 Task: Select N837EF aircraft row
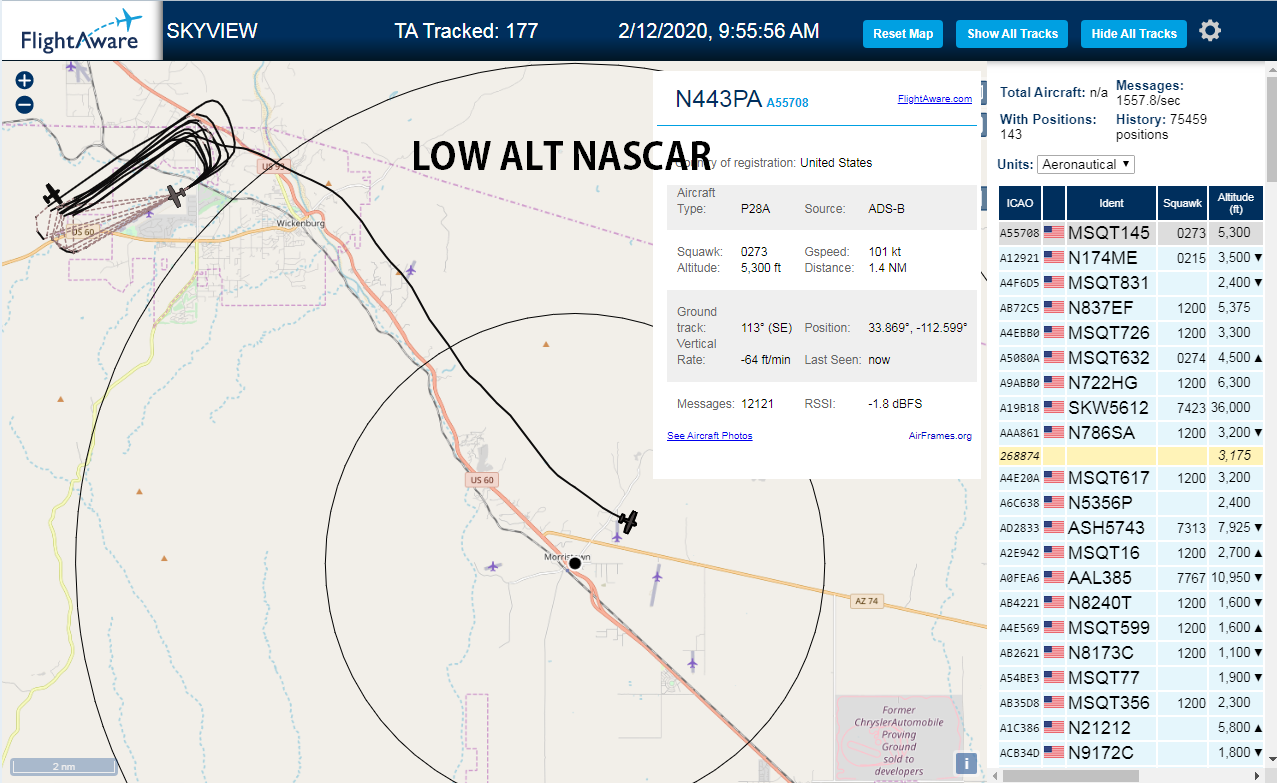1131,308
